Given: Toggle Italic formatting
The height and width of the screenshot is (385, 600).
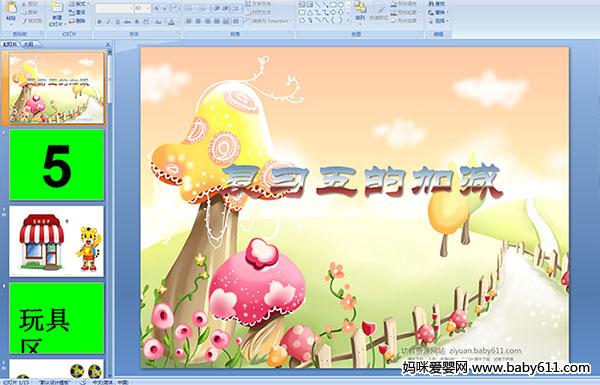Looking at the screenshot, I should [x=109, y=22].
